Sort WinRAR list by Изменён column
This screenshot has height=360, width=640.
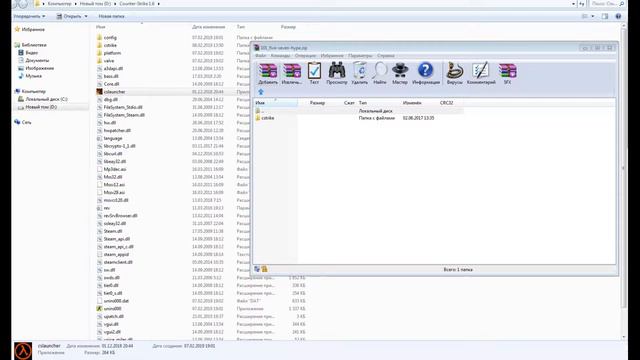click(x=412, y=103)
